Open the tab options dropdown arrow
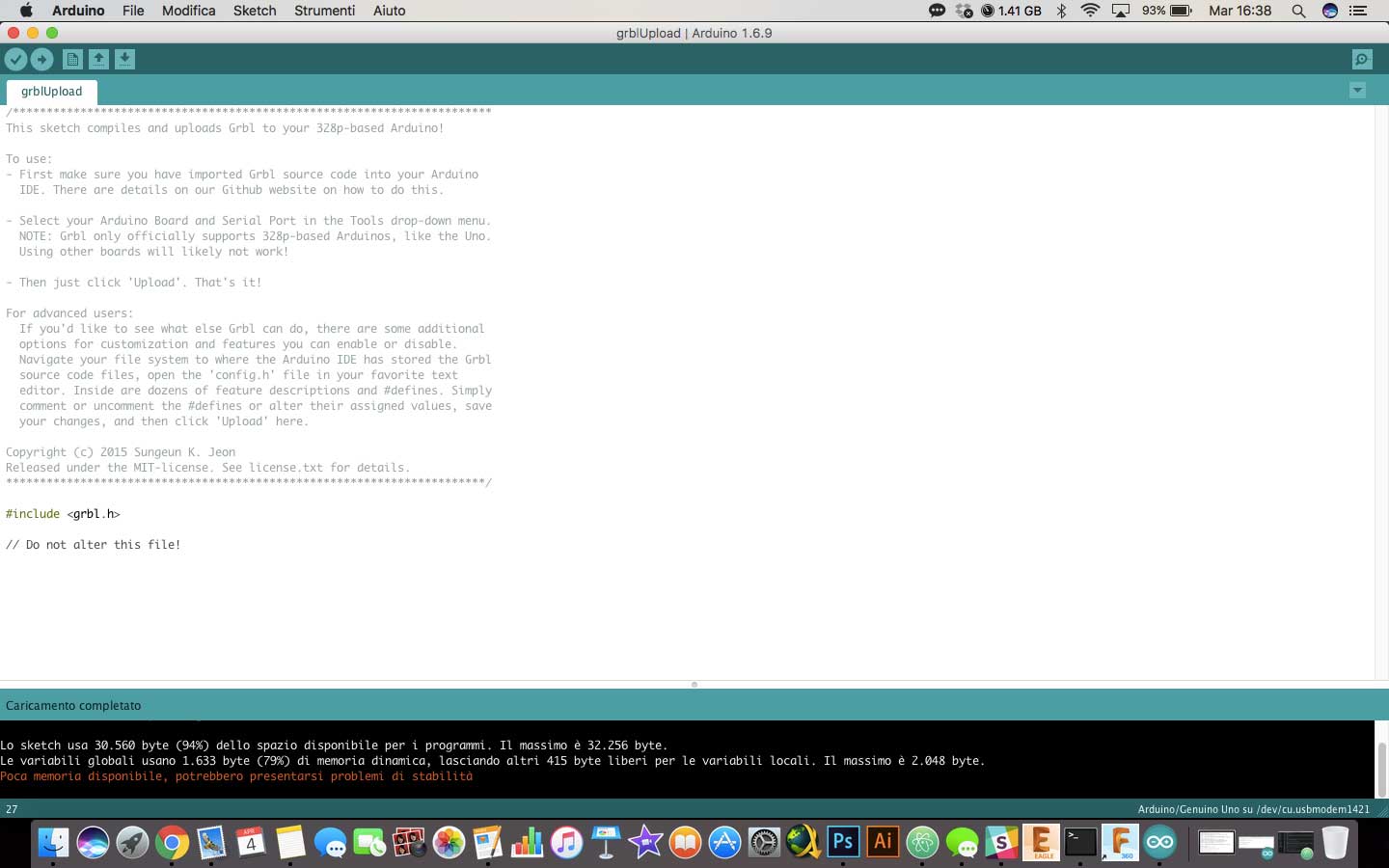Viewport: 1389px width, 868px height. [x=1357, y=91]
